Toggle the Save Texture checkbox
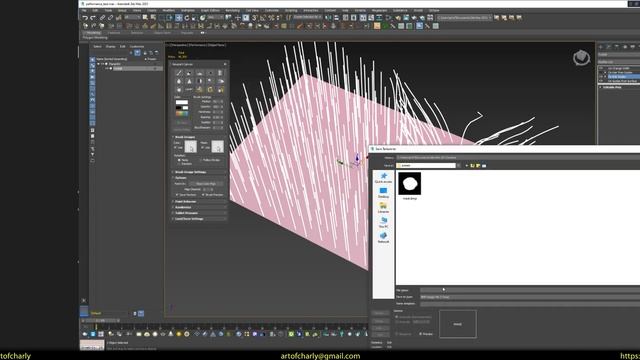640x360 pixels. (177, 195)
